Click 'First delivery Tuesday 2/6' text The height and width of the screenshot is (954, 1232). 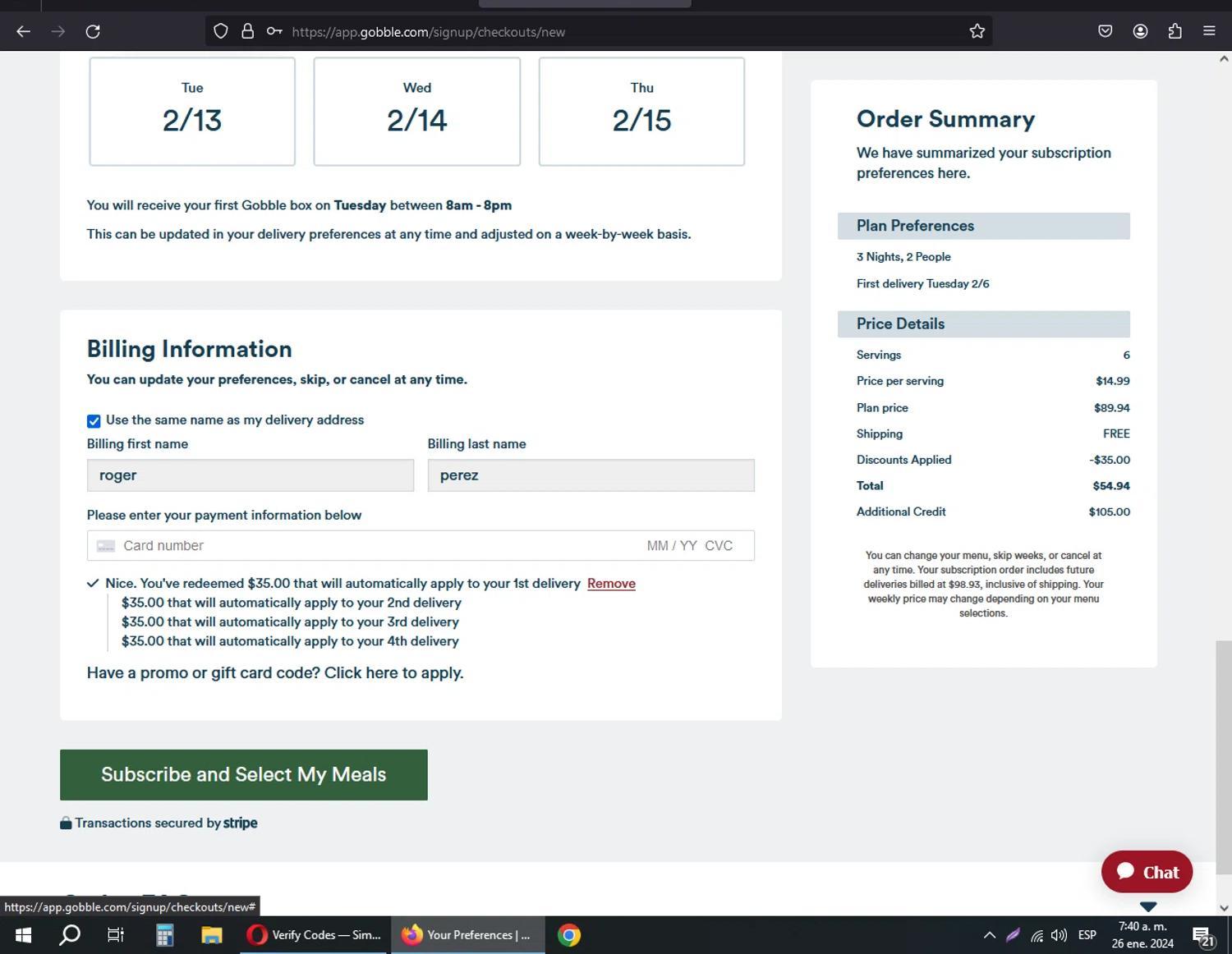pos(922,284)
